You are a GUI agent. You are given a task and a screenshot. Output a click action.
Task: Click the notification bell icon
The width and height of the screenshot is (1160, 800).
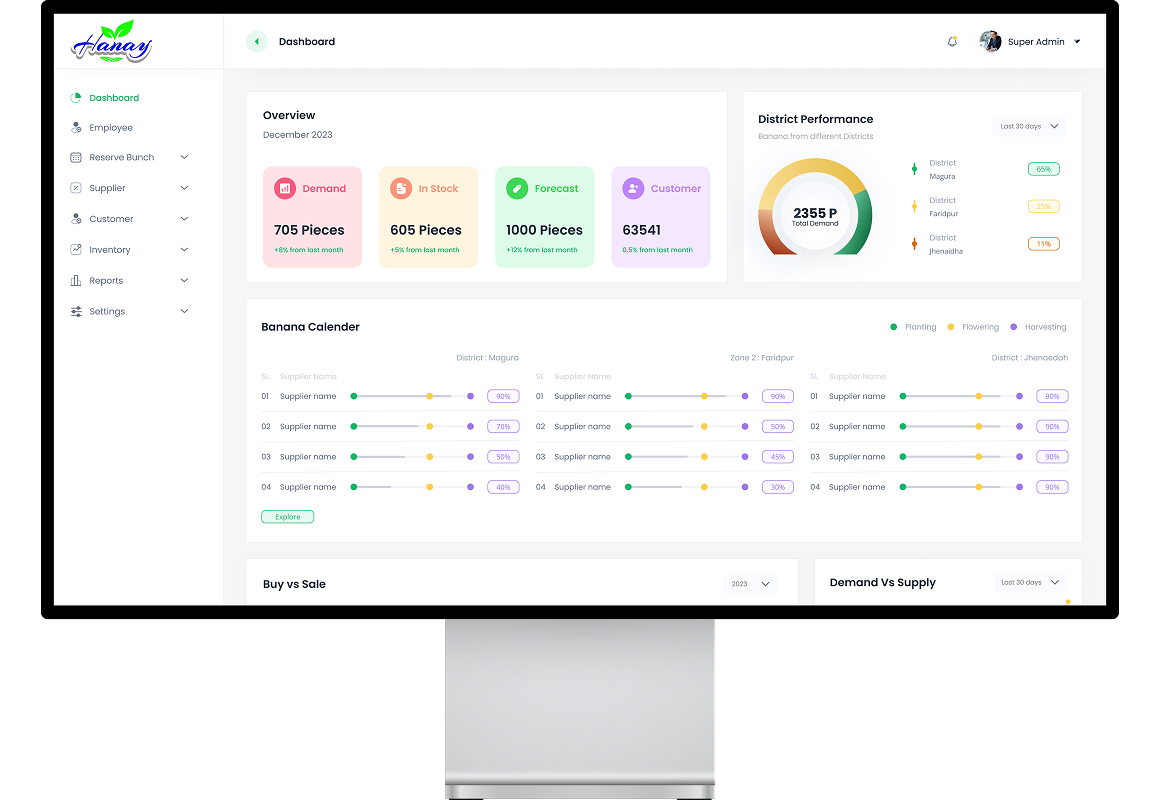click(952, 42)
